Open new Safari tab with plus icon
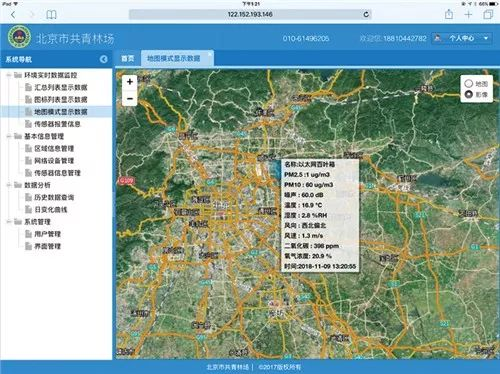The height and width of the screenshot is (374, 500). (x=468, y=14)
